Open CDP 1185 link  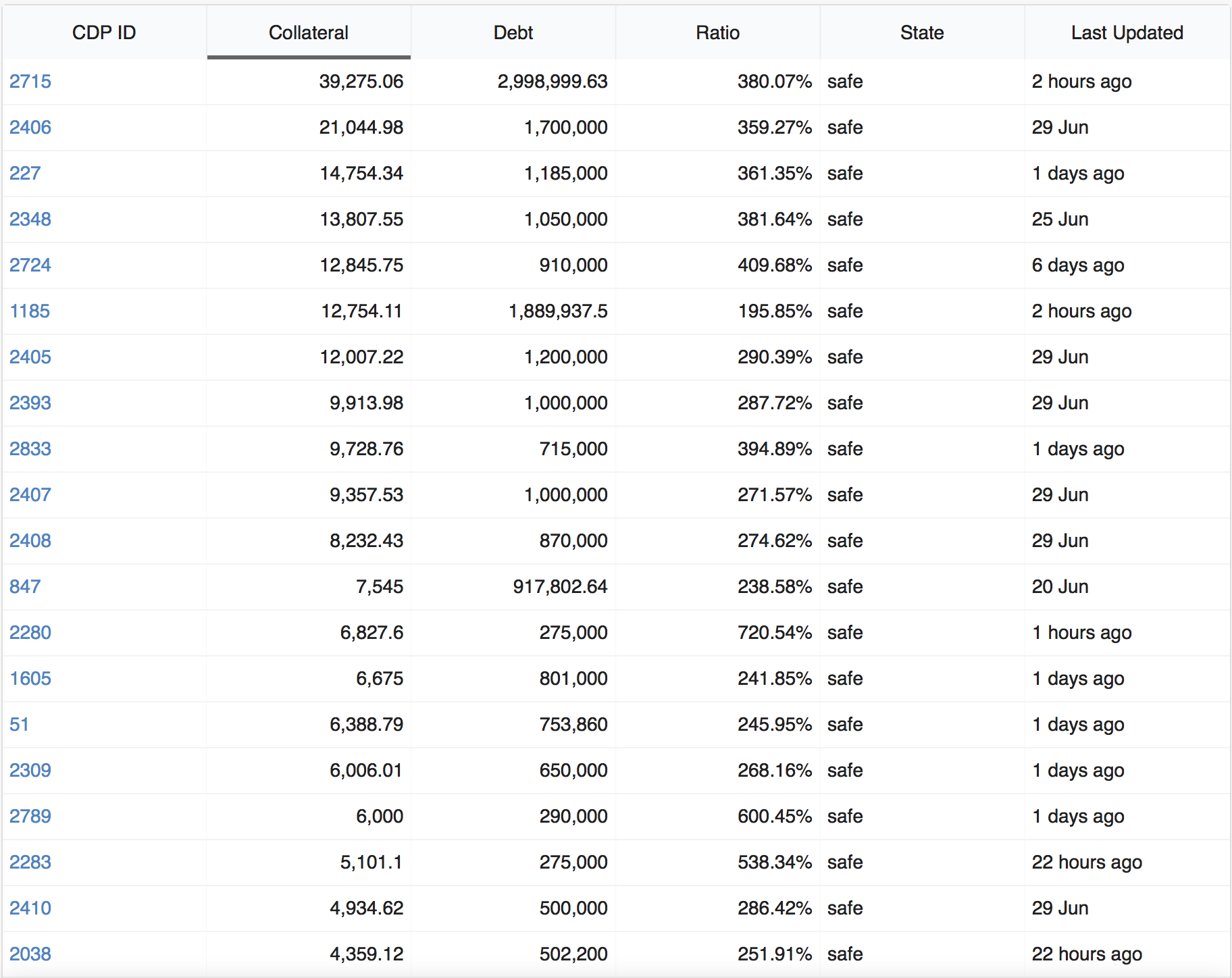[x=30, y=311]
